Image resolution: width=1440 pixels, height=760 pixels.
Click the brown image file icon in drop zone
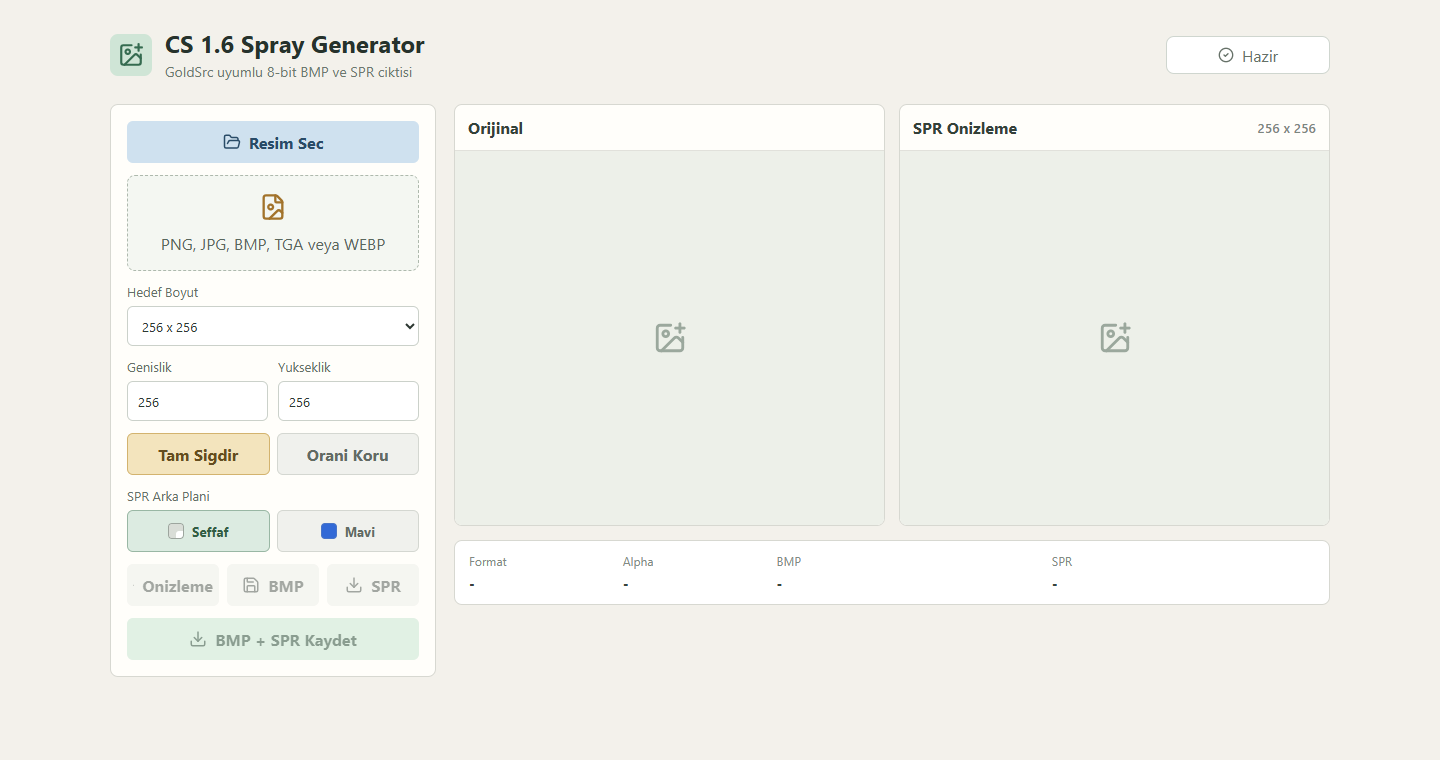coord(273,207)
